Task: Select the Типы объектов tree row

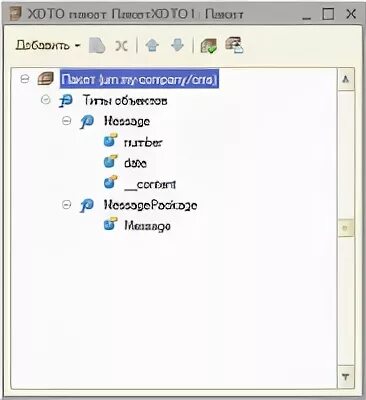Action: tap(125, 100)
